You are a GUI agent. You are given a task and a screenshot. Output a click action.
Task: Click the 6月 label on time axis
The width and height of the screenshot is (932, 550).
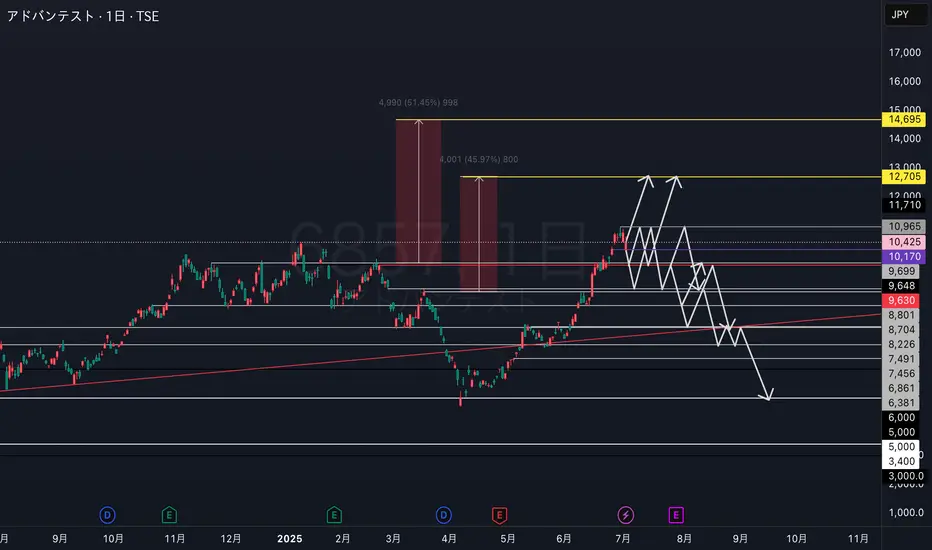coord(563,539)
